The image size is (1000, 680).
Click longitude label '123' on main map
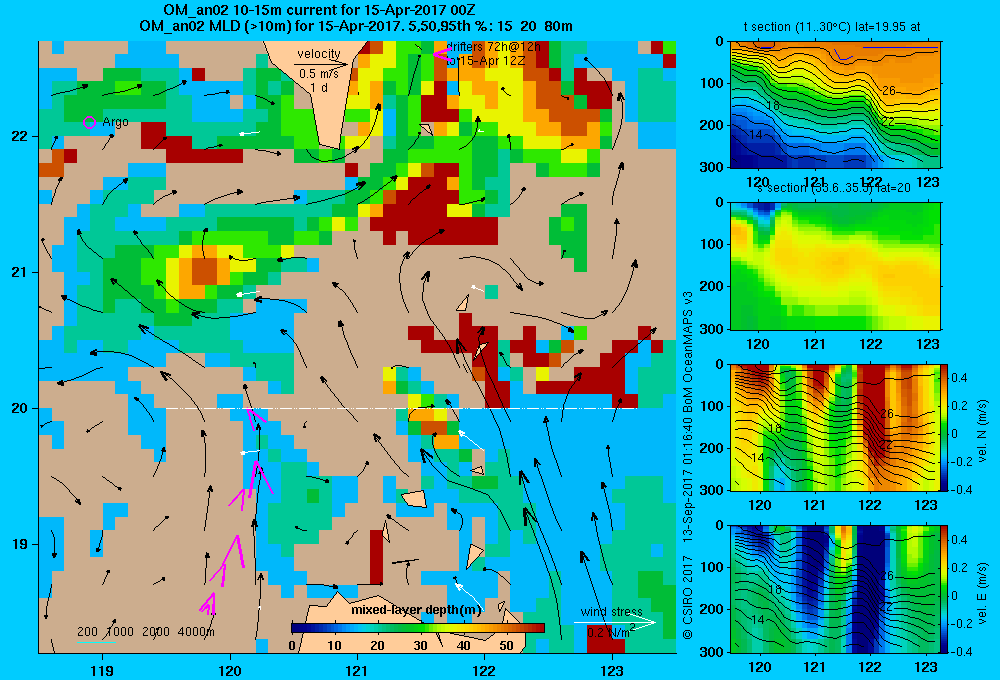coord(612,670)
